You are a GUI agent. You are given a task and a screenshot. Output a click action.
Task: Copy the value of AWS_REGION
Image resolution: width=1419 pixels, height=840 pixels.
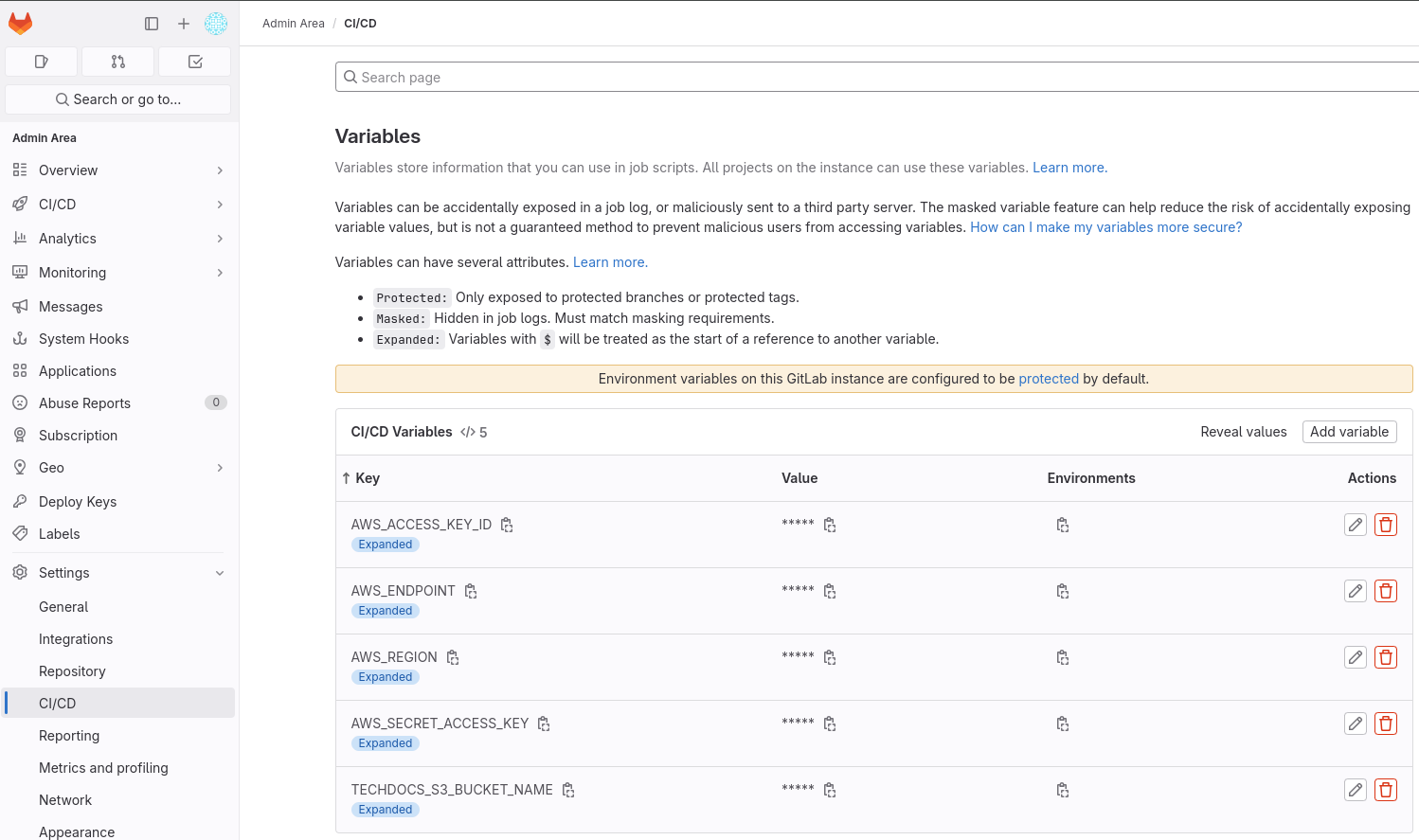coord(830,657)
